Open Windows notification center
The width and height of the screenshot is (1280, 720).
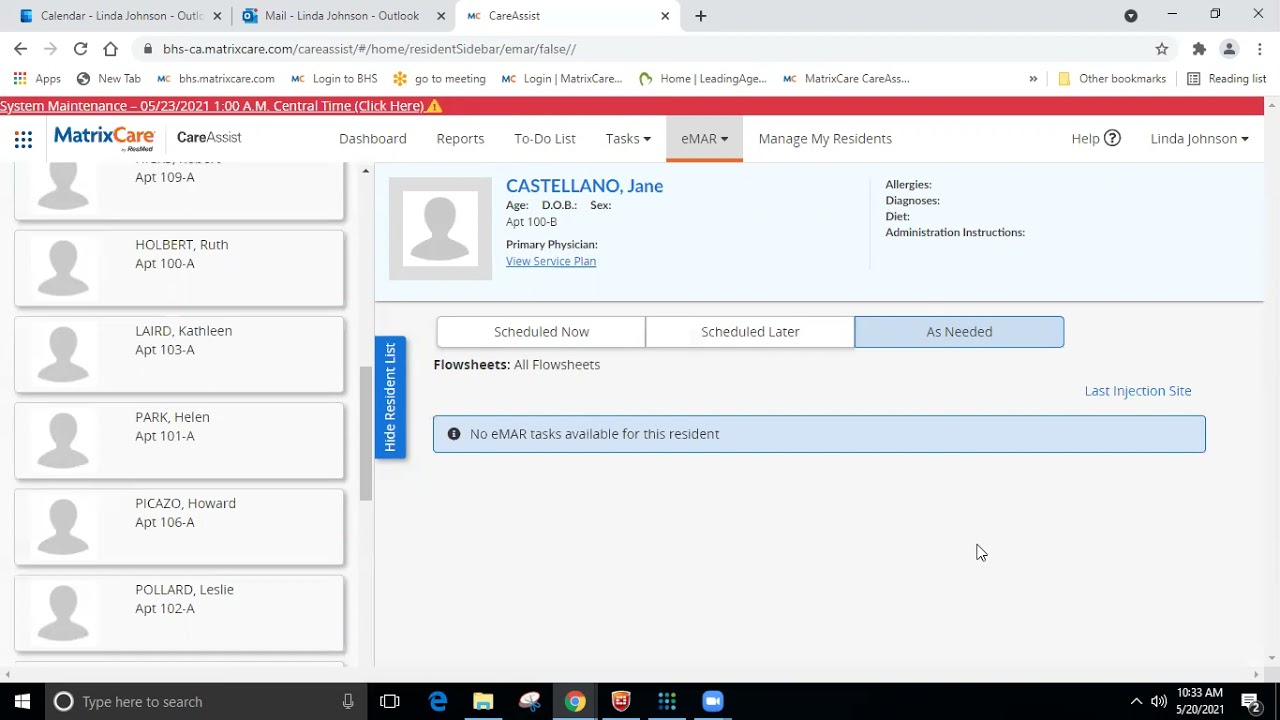[1250, 701]
